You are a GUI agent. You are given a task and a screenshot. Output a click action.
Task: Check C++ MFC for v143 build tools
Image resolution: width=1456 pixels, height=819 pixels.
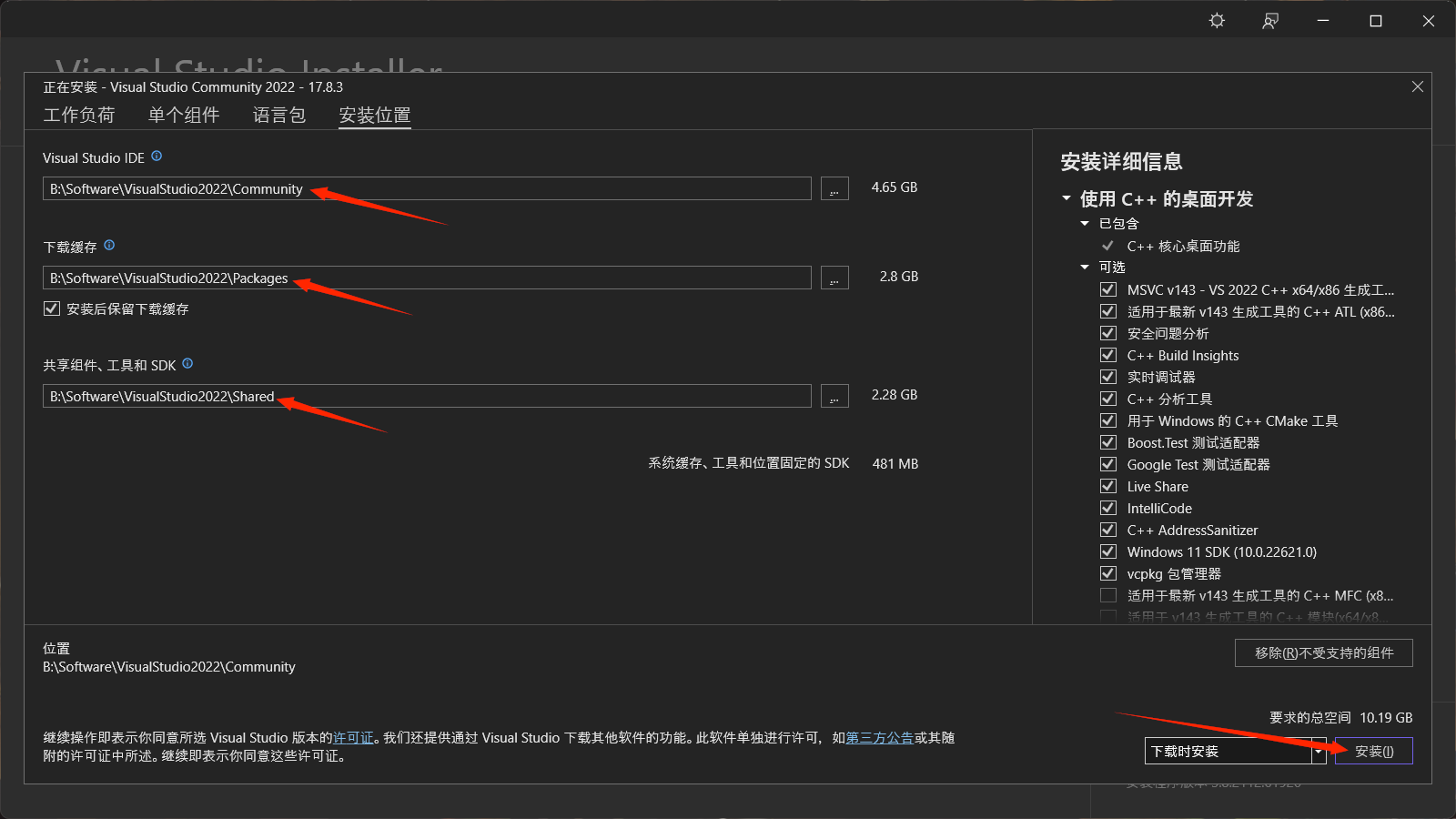point(1108,595)
